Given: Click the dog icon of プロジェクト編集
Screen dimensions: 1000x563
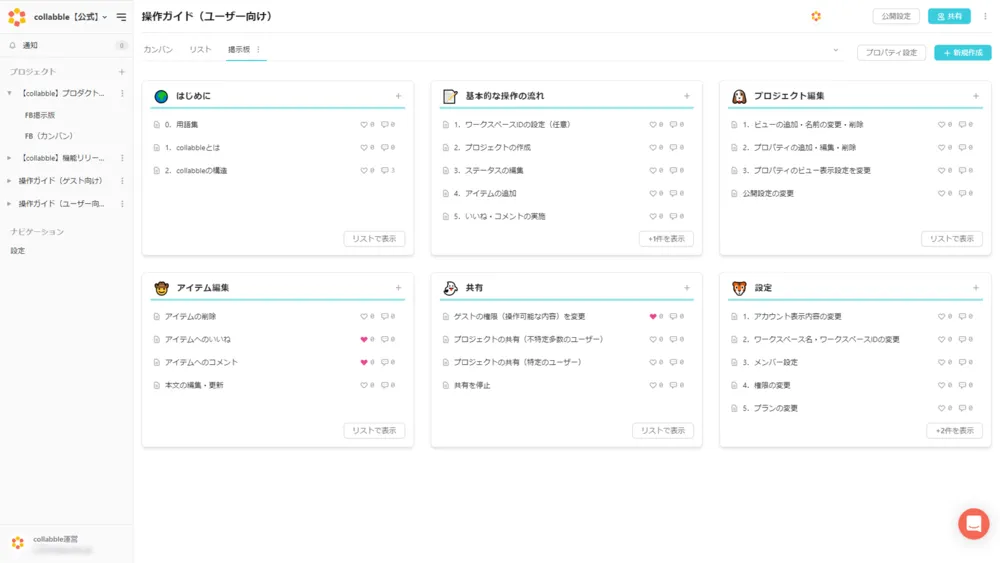Looking at the screenshot, I should 739,96.
